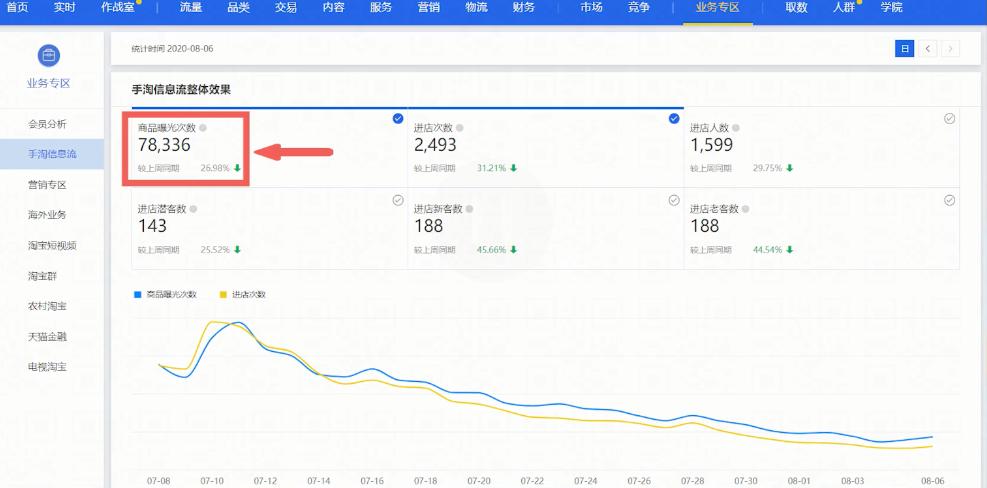987x488 pixels.
Task: Select 淘宝短视频 in the sidebar
Action: [52, 246]
